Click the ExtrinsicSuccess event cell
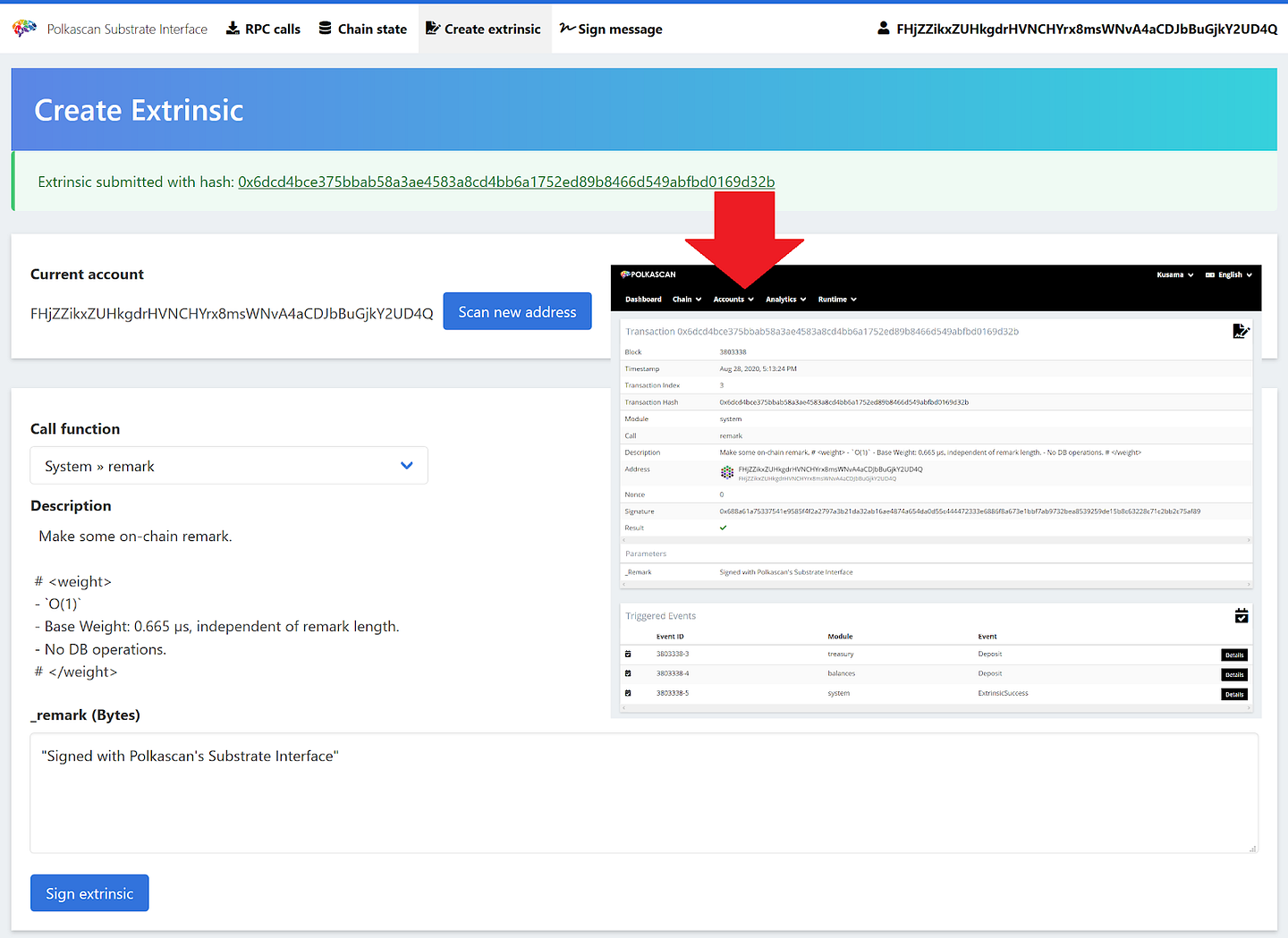The height and width of the screenshot is (938, 1288). pos(1003,693)
